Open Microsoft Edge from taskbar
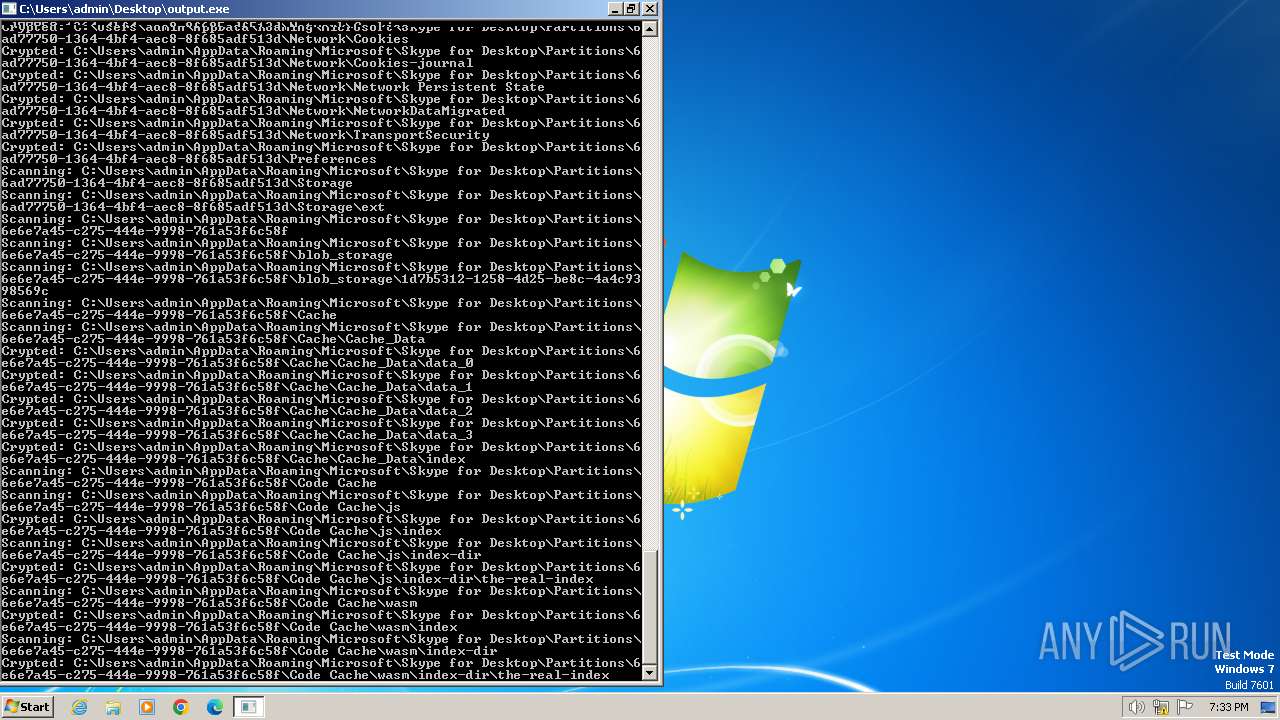 pyautogui.click(x=214, y=707)
